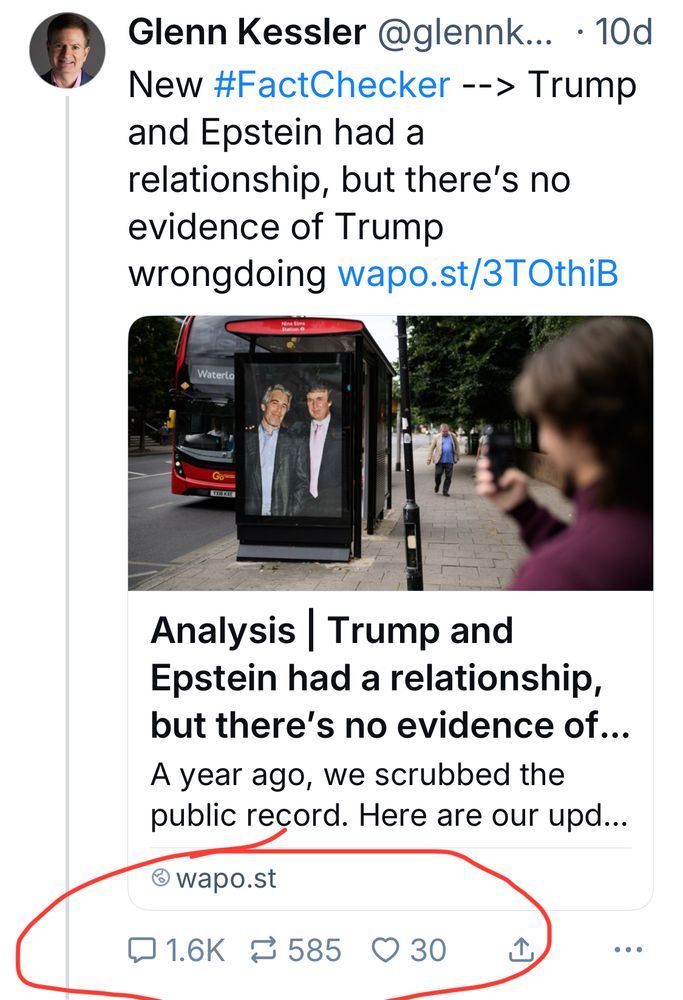Click the wapo.st domain label

coord(226,878)
